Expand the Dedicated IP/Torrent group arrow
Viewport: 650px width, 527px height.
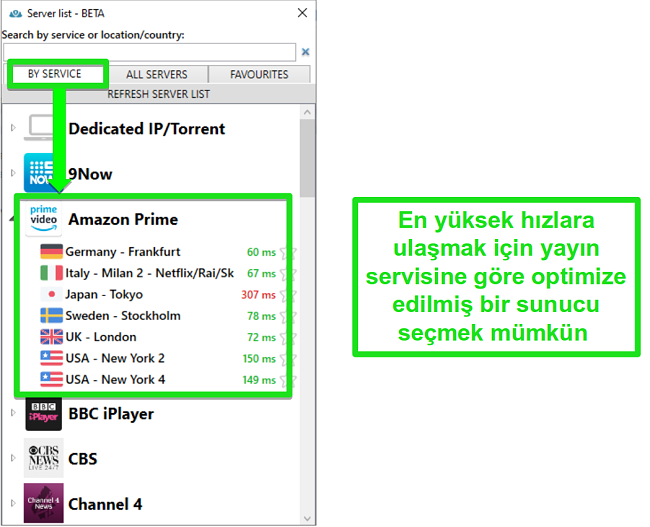coord(13,128)
